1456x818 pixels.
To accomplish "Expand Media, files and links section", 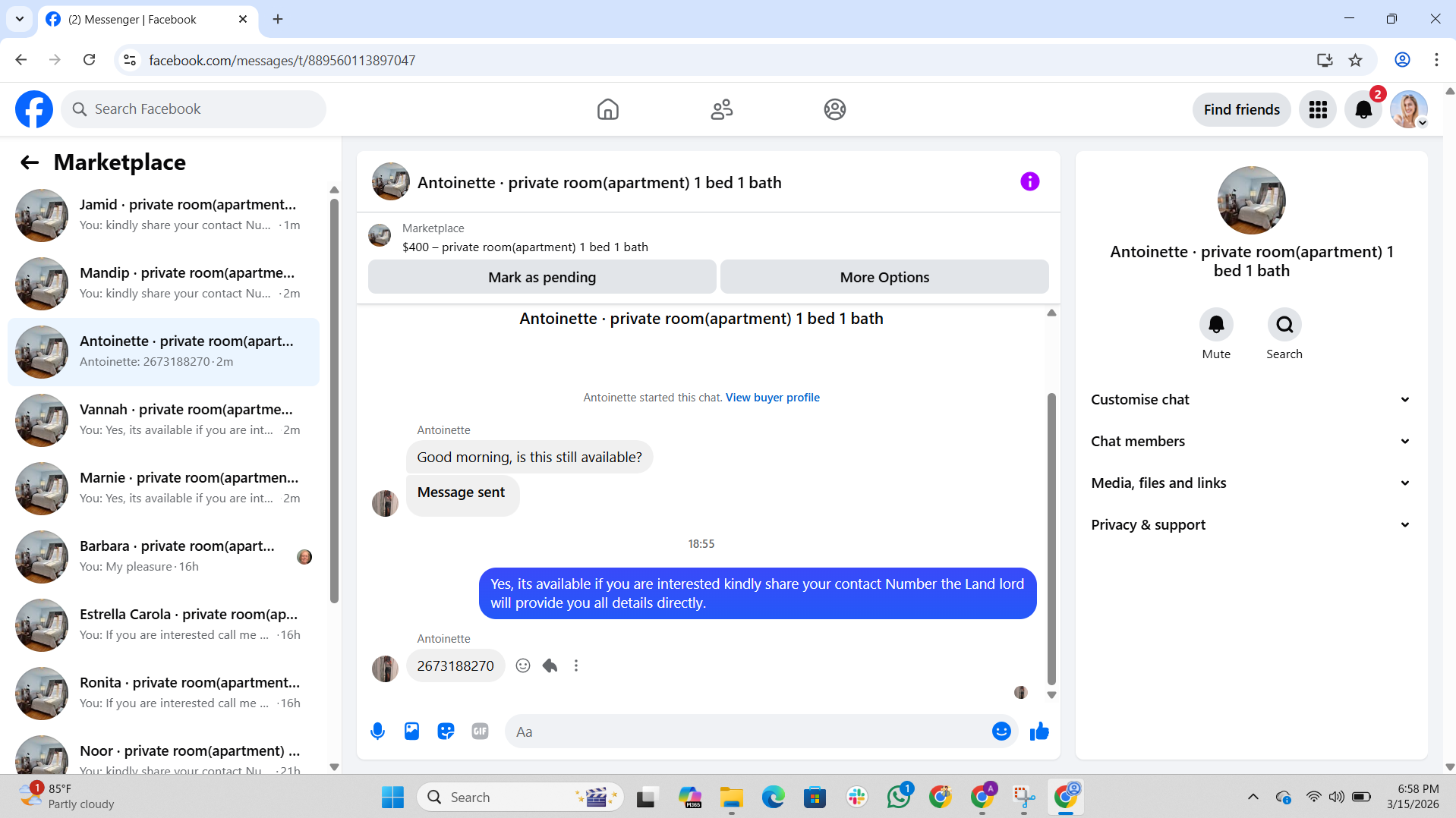I will tap(1251, 483).
